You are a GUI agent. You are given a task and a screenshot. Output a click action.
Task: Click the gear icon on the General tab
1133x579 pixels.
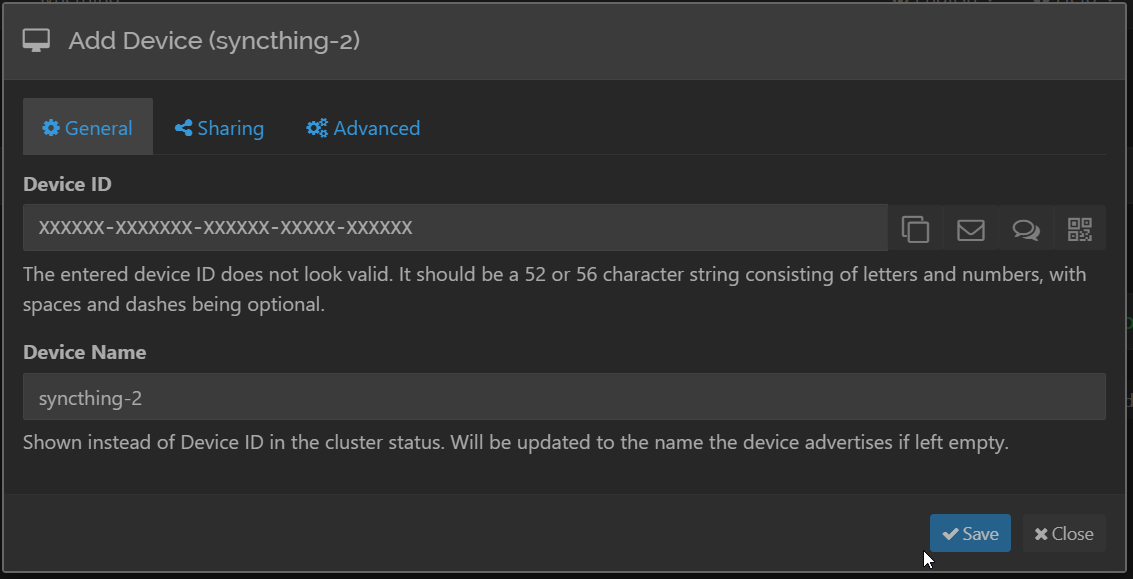click(50, 127)
